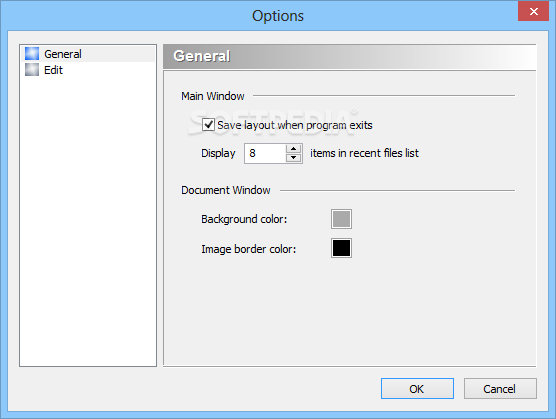Click the Main Window section label
Screen dimensions: 556x419
(x=213, y=96)
